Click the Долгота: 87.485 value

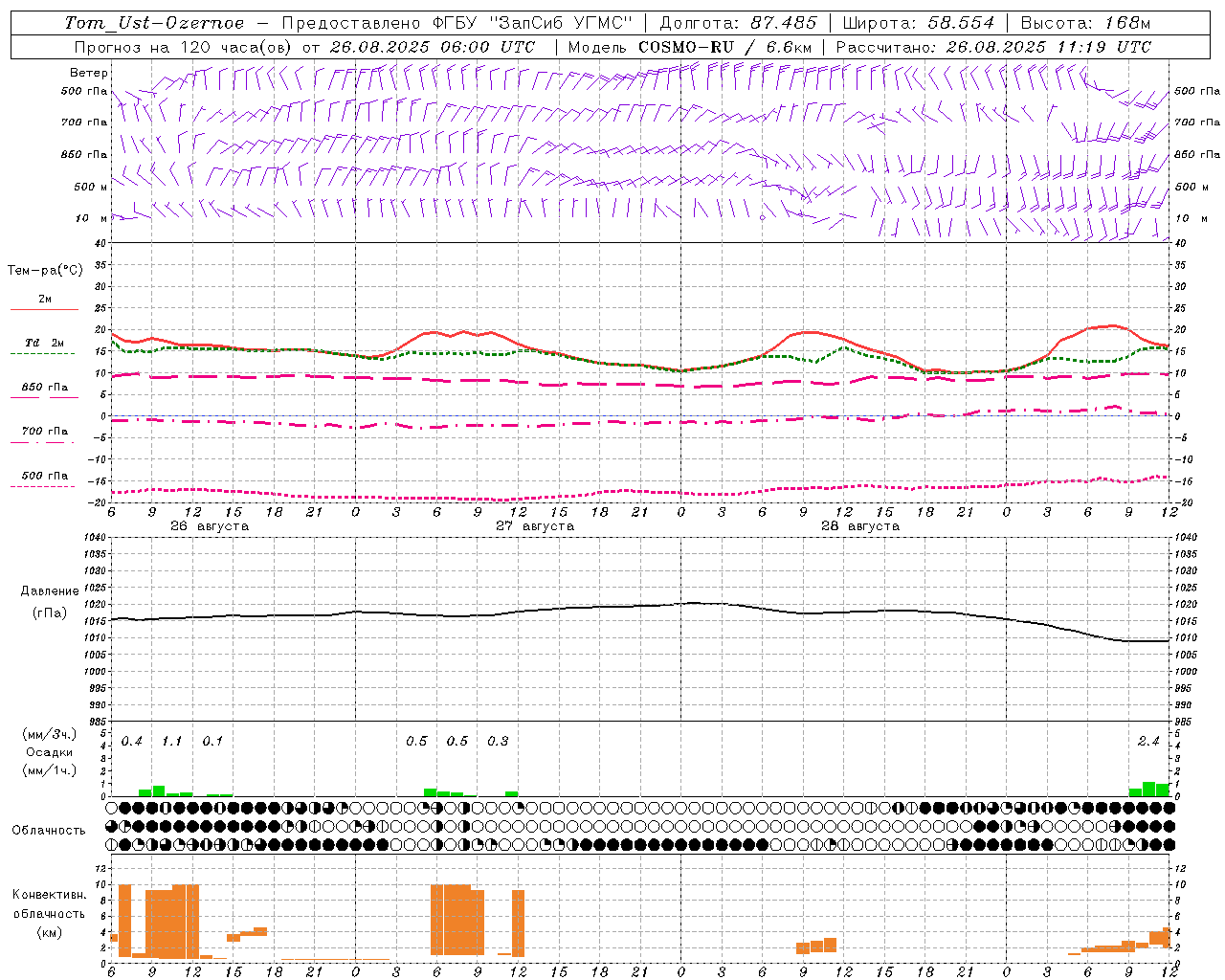pyautogui.click(x=739, y=23)
